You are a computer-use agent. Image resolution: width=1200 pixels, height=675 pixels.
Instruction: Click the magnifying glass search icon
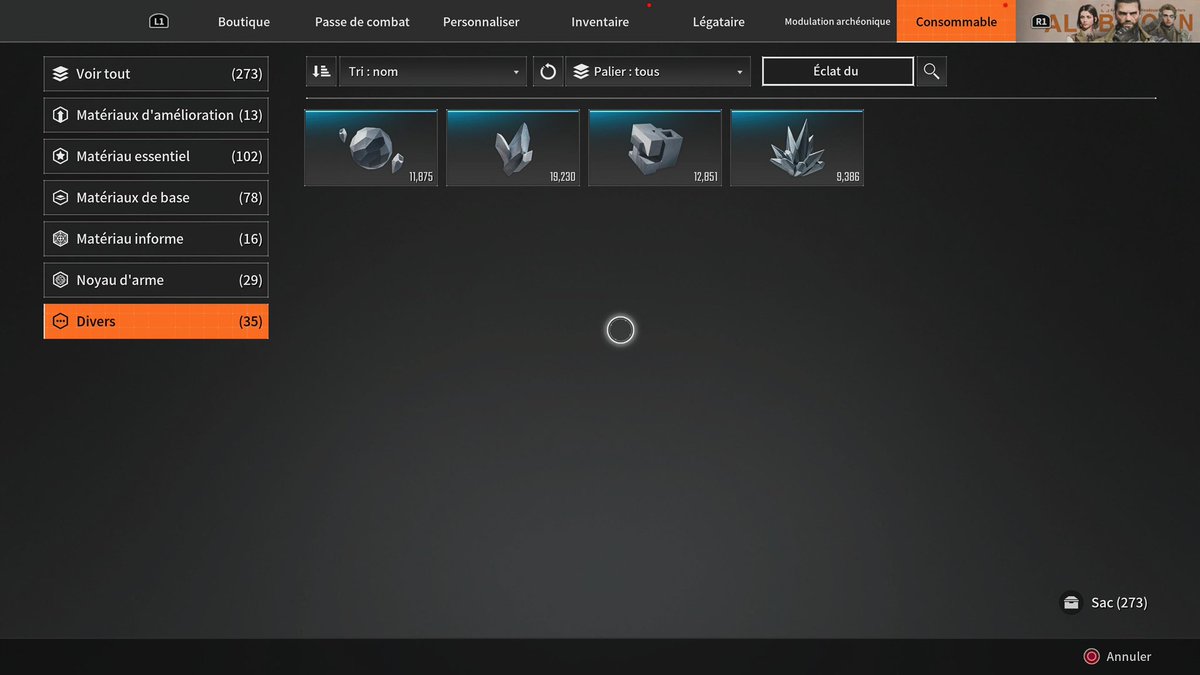pos(931,71)
